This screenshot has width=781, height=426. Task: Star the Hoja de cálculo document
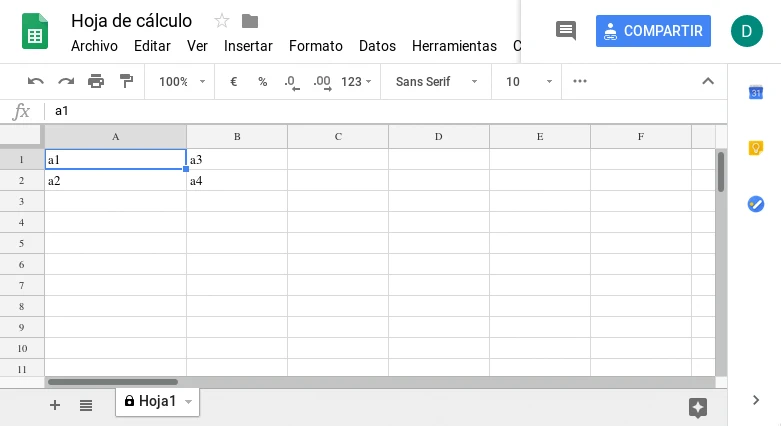(222, 21)
